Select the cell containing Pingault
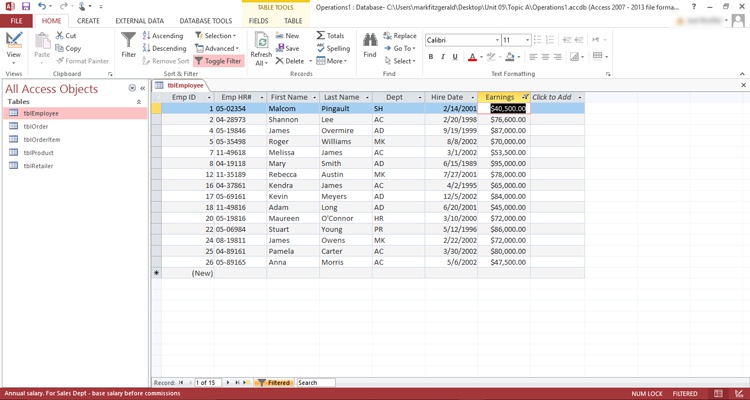750x400 pixels. 346,109
